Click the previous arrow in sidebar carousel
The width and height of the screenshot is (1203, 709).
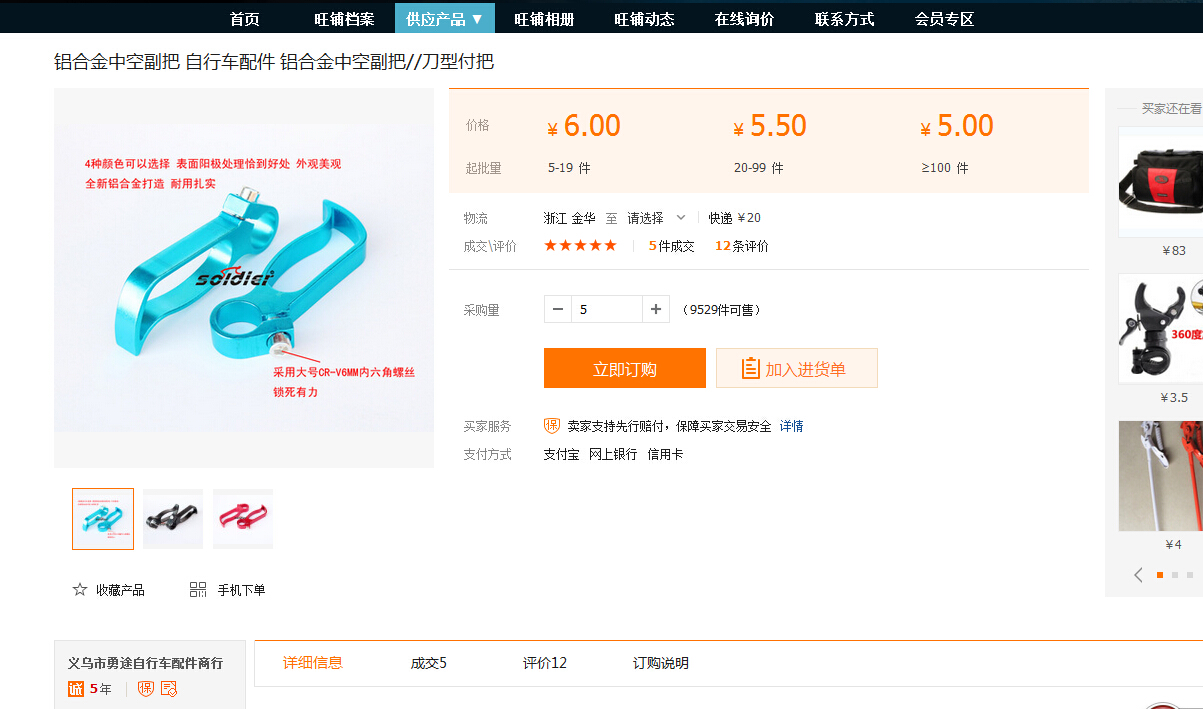[1138, 575]
